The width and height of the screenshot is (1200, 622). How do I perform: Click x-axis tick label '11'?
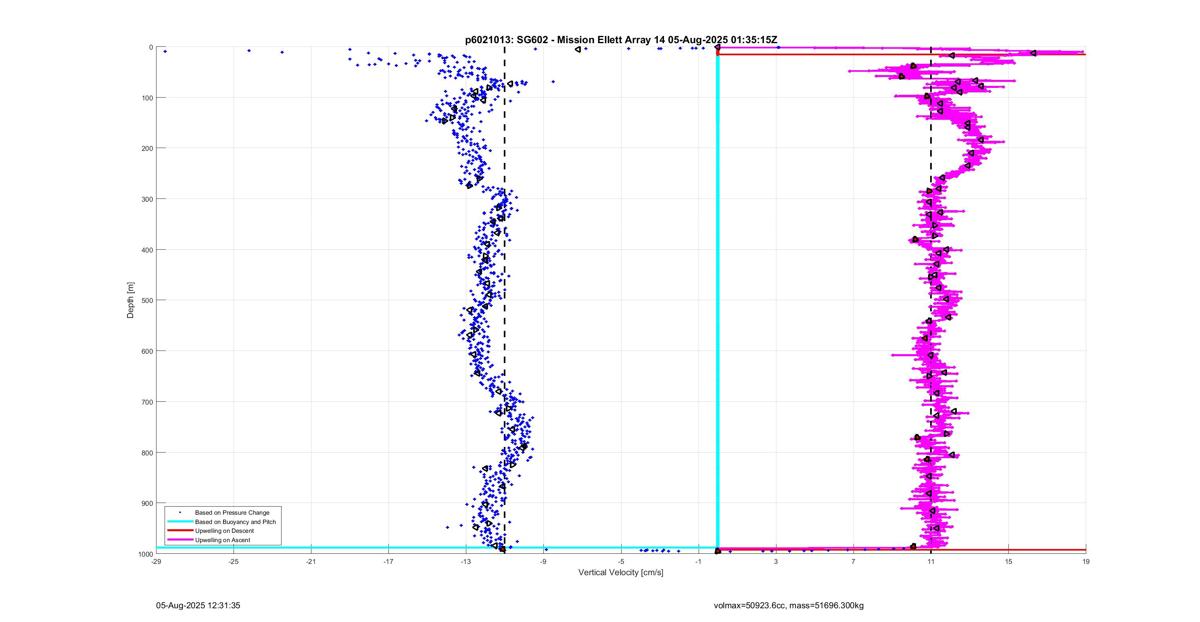coord(931,561)
